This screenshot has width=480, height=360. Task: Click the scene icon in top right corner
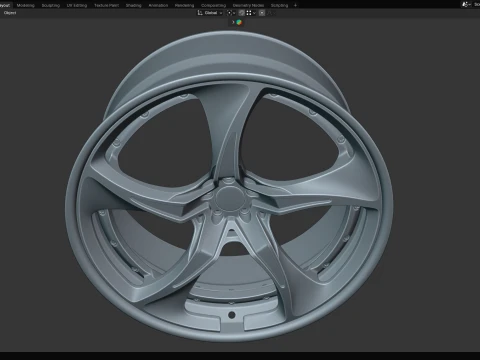pos(465,5)
